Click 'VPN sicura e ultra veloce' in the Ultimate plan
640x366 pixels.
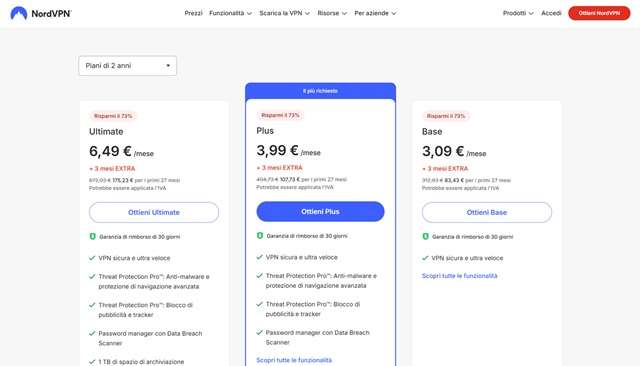[134, 258]
